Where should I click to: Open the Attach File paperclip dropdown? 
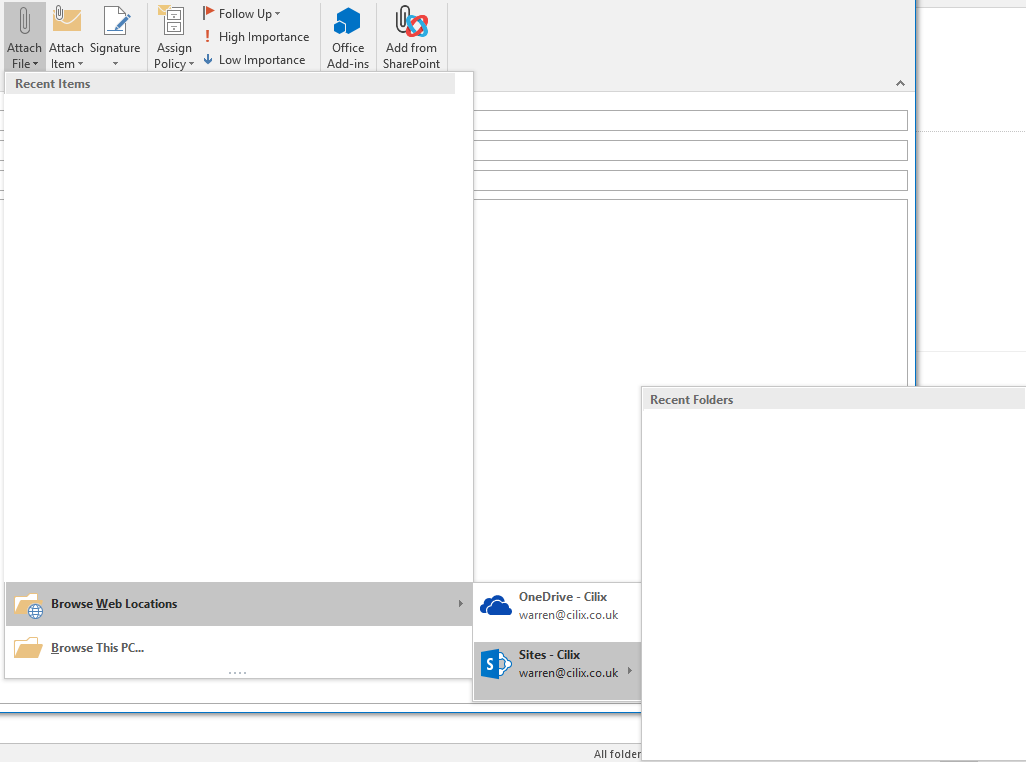24,37
